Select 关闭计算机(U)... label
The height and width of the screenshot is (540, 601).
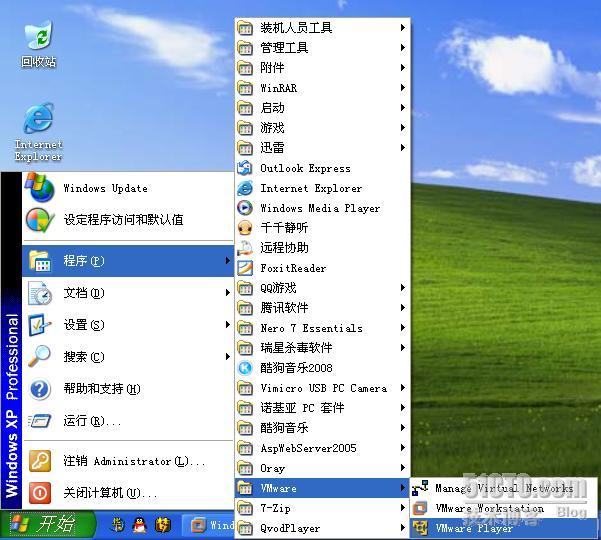[x=110, y=493]
